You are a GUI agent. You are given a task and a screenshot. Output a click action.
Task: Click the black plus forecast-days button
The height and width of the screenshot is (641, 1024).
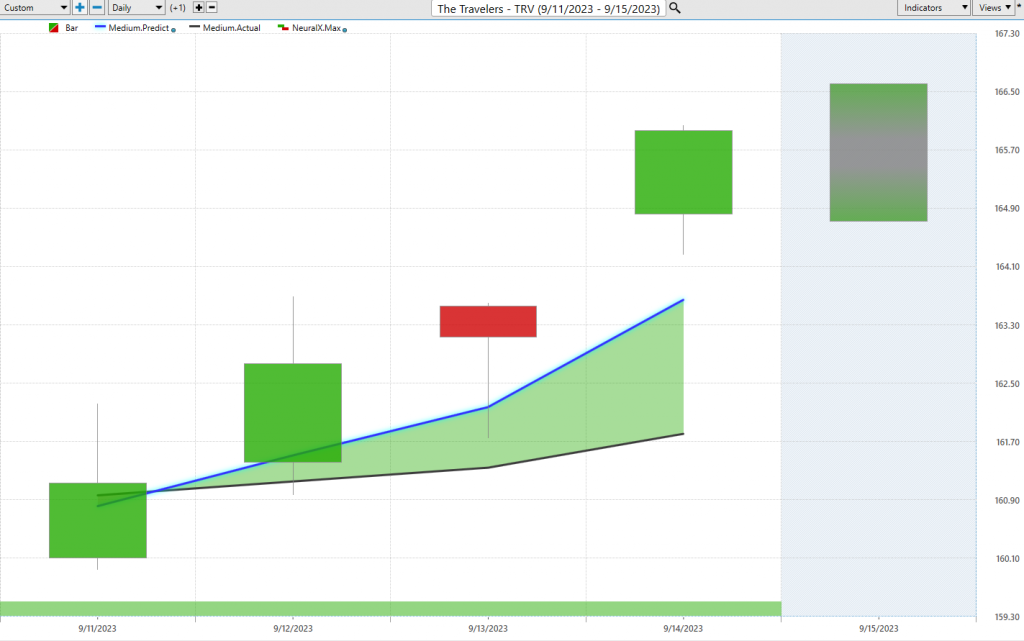(199, 8)
